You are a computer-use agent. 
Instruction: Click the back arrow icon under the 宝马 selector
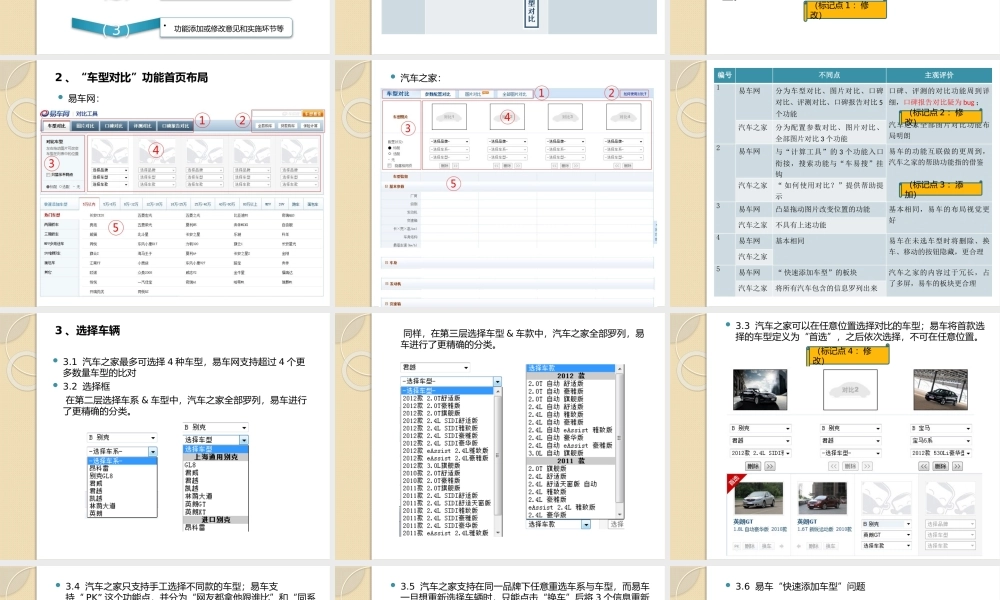[922, 466]
